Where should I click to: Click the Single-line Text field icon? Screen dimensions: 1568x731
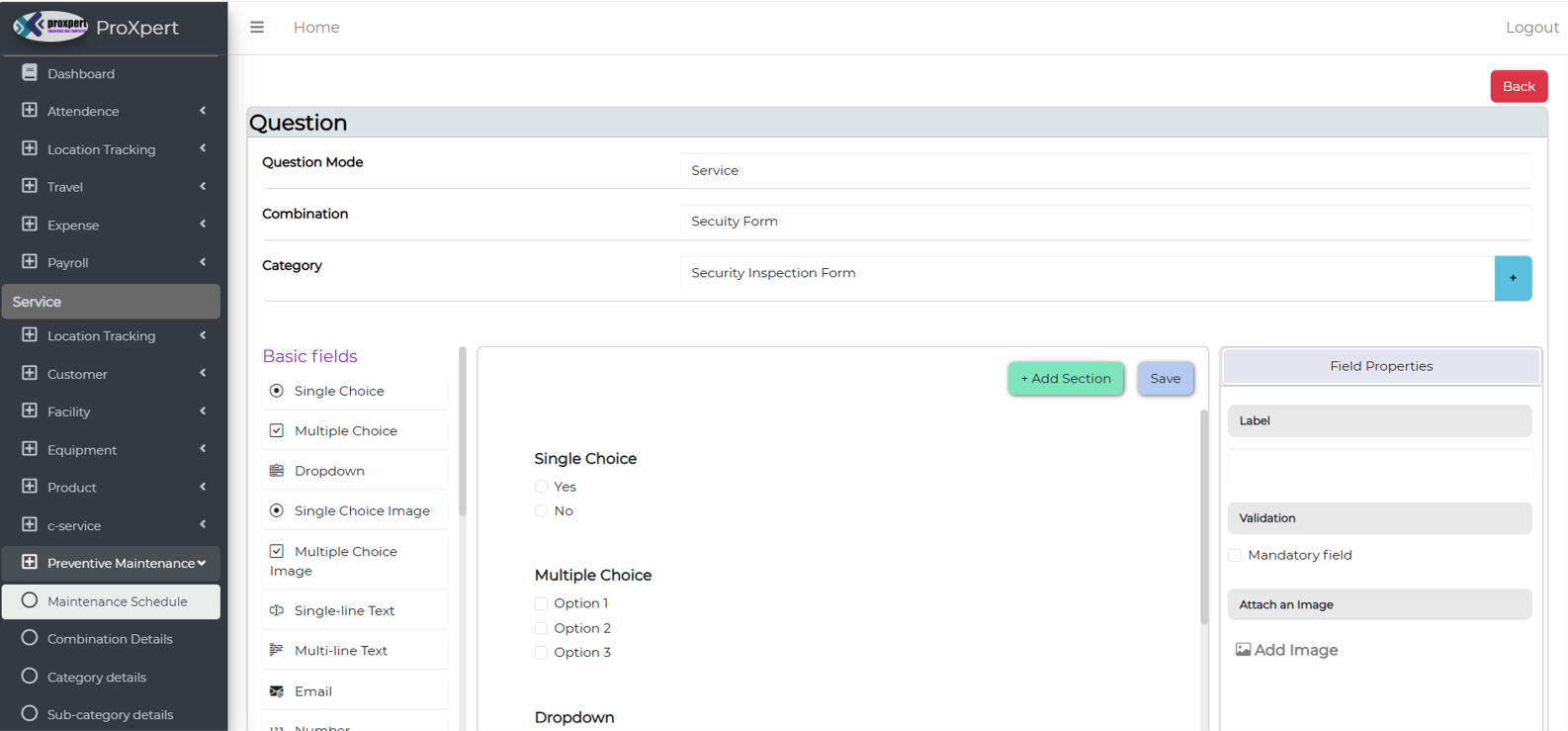277,610
